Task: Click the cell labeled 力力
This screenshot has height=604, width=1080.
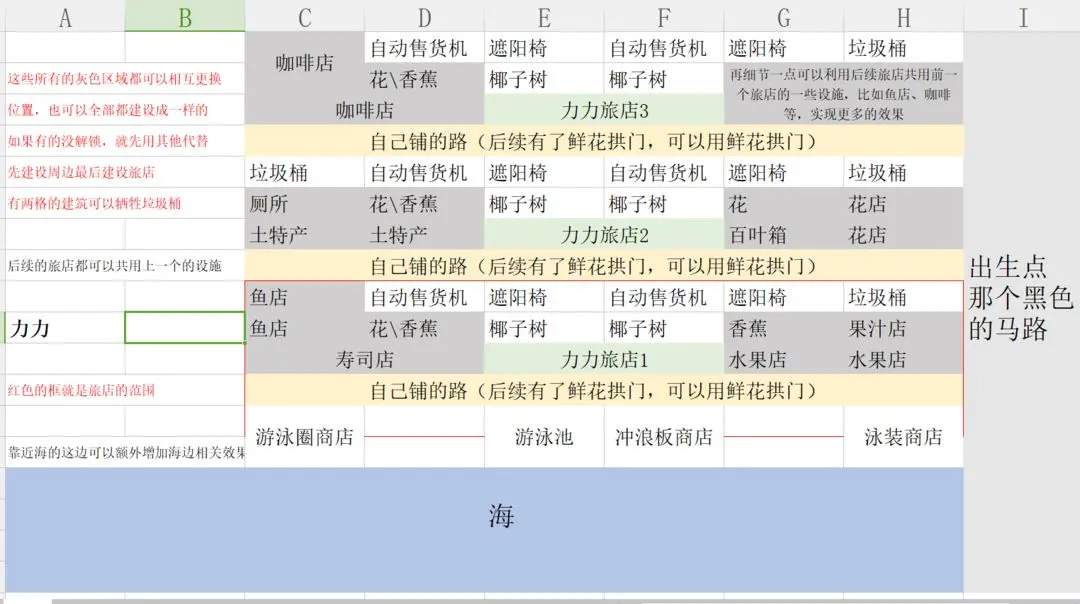Action: point(30,327)
